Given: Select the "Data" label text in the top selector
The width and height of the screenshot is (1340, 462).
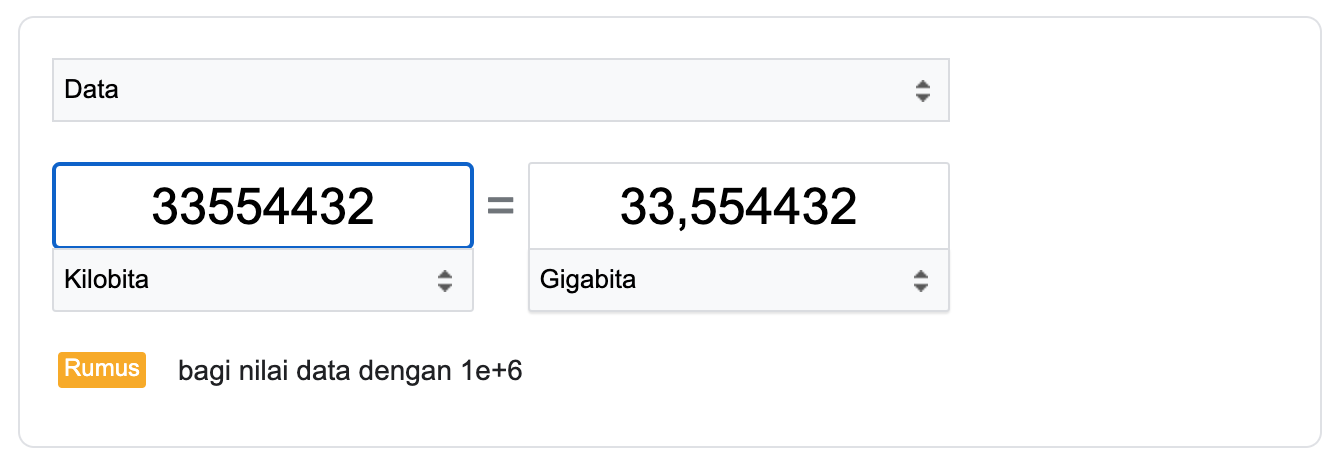Looking at the screenshot, I should click(91, 90).
